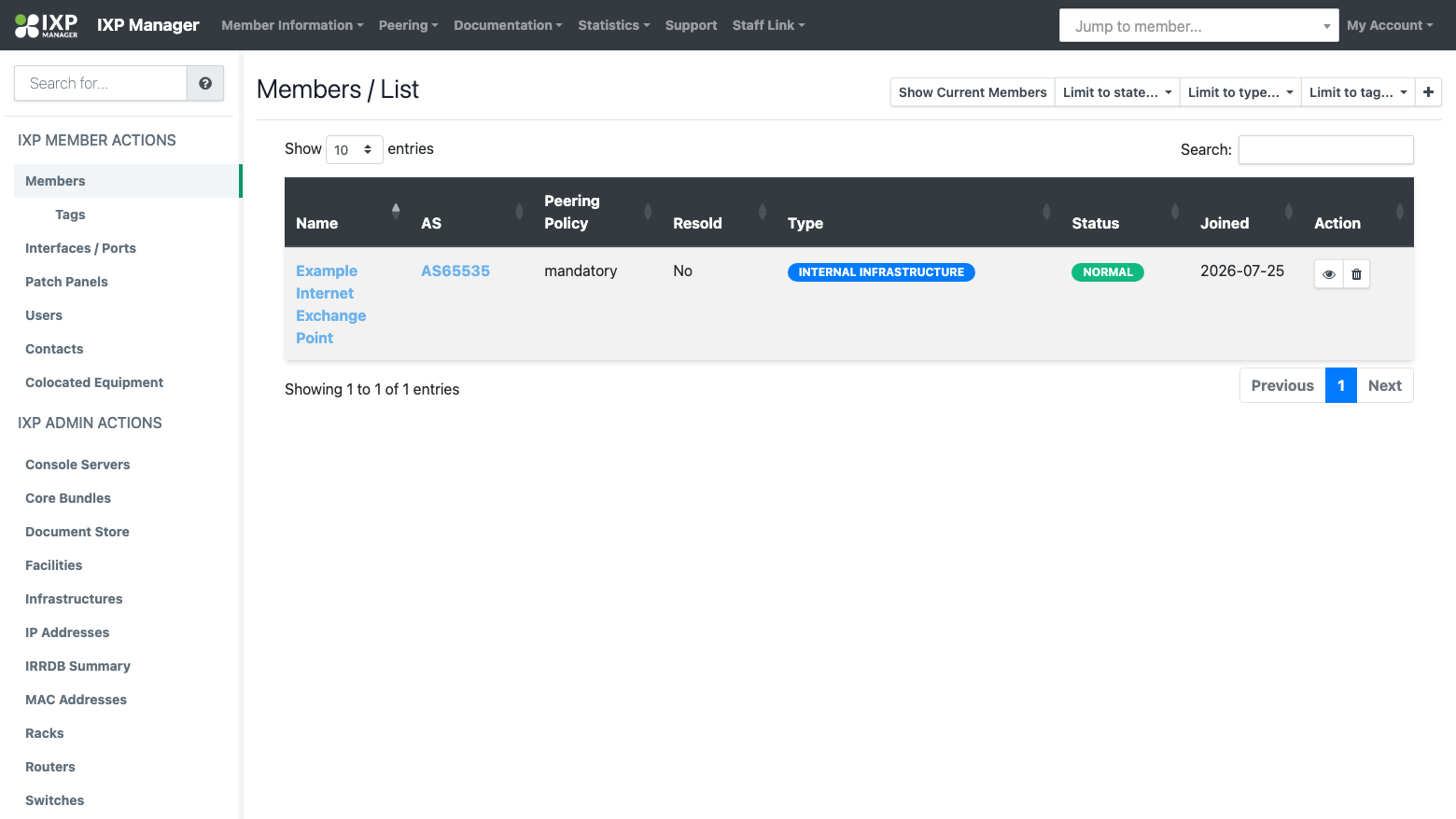Sort by Type column arrow
The image size is (1456, 819).
[x=1046, y=212]
